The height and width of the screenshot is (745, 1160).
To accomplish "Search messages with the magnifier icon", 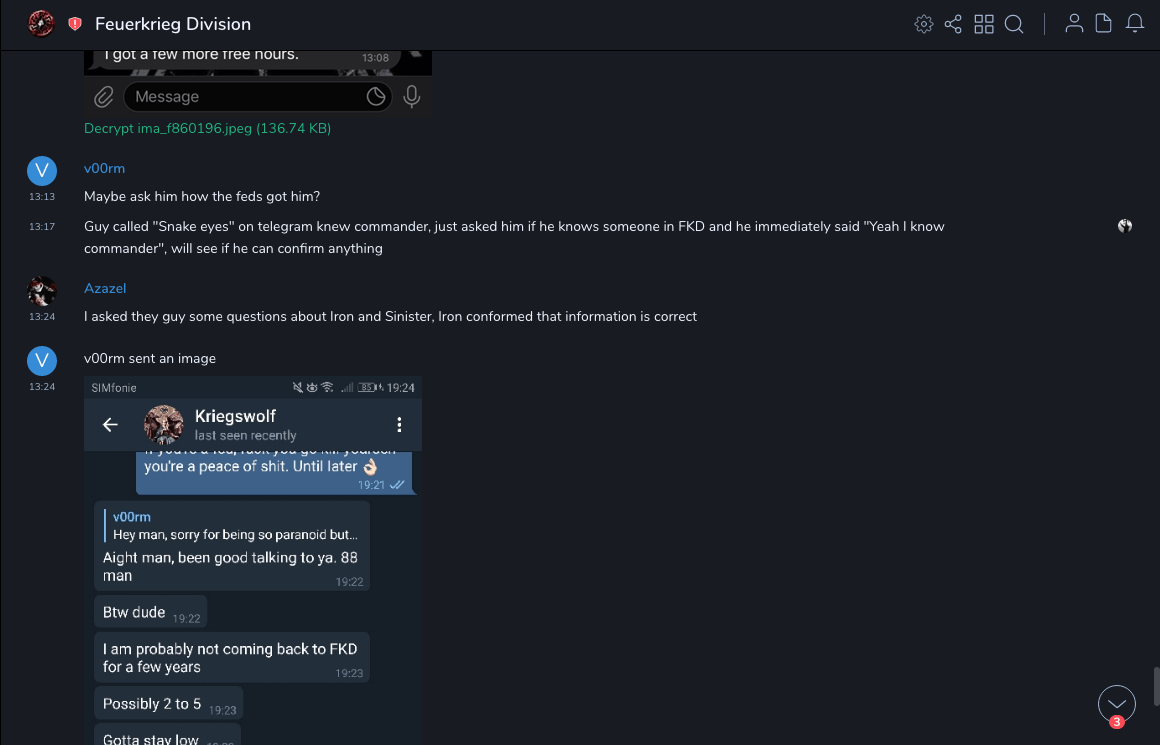I will pyautogui.click(x=1014, y=24).
